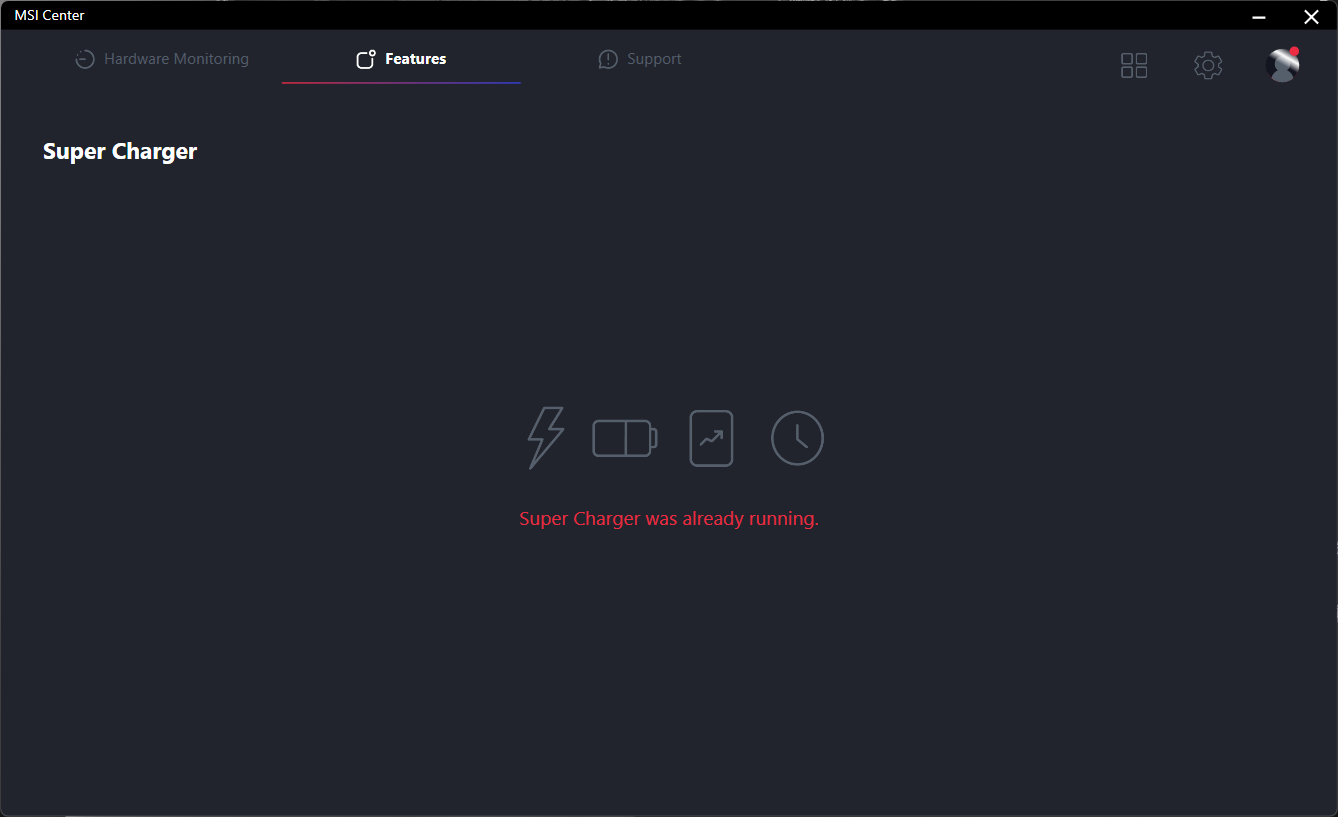Minimize the MSI Center window
1338x817 pixels.
(x=1261, y=16)
